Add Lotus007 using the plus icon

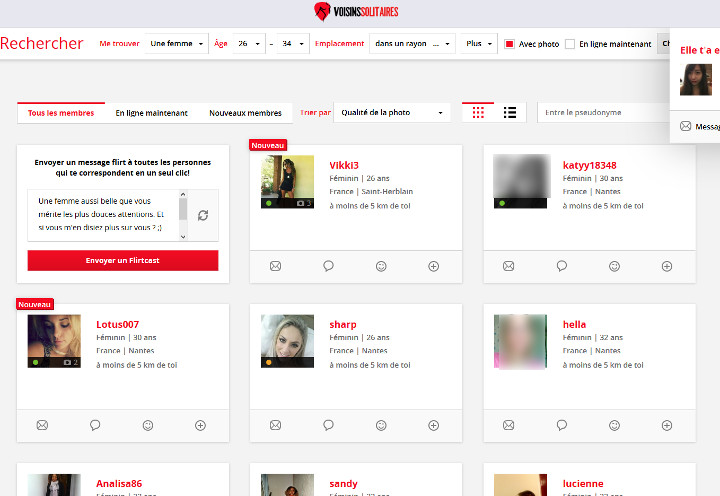pyautogui.click(x=200, y=426)
